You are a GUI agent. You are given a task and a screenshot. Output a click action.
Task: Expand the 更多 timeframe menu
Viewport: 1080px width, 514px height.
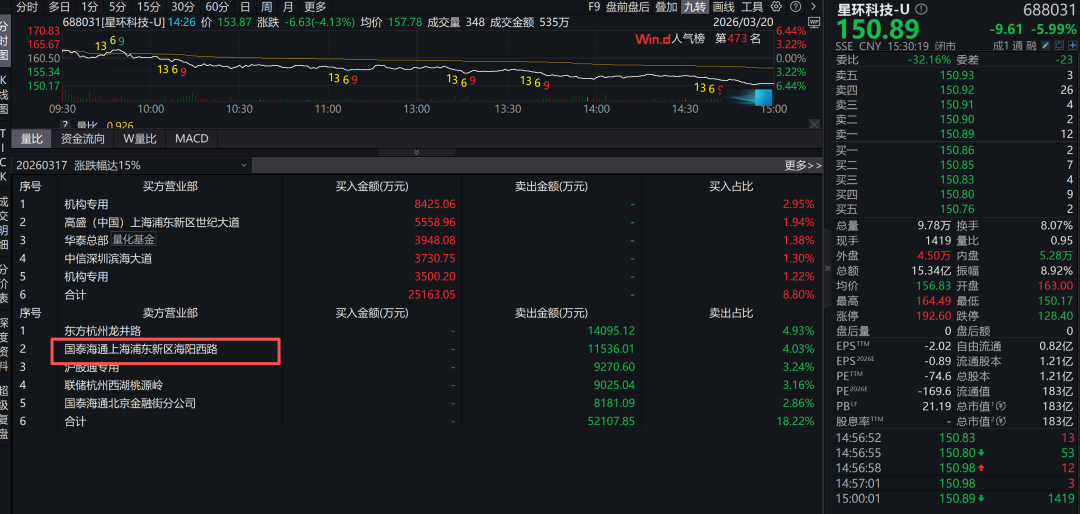click(314, 6)
